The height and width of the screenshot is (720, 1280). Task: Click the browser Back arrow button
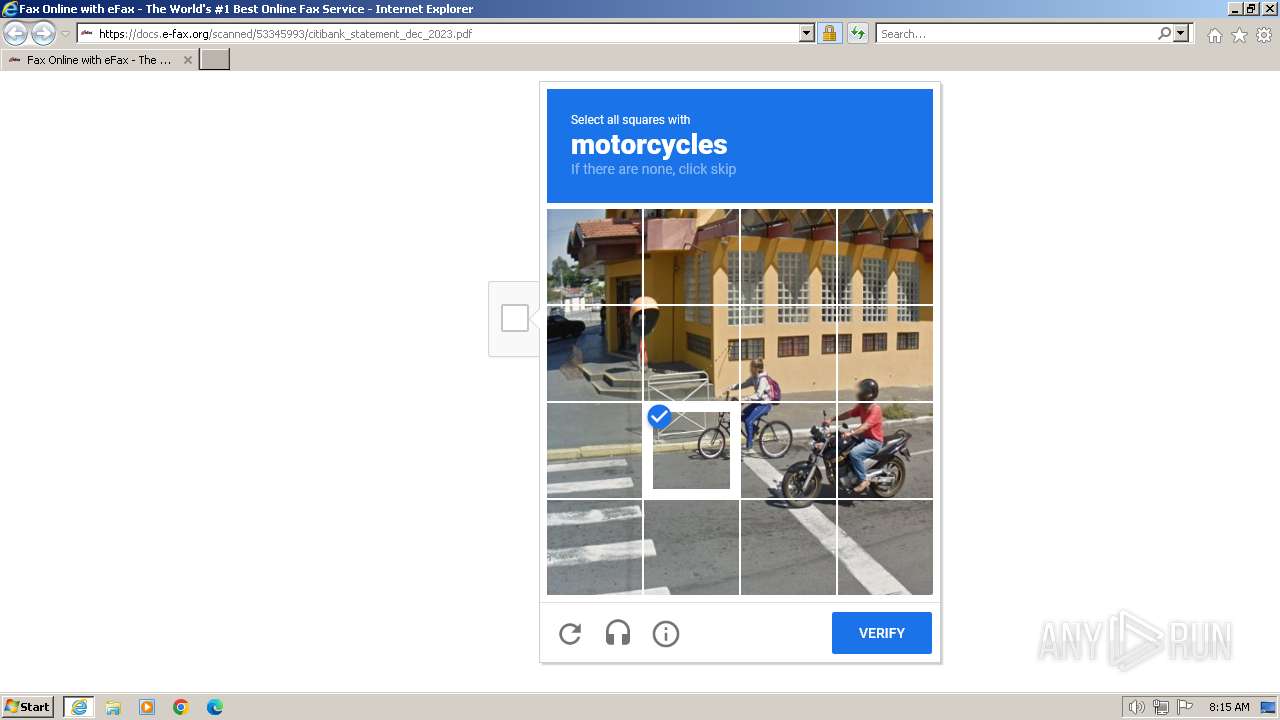point(16,34)
